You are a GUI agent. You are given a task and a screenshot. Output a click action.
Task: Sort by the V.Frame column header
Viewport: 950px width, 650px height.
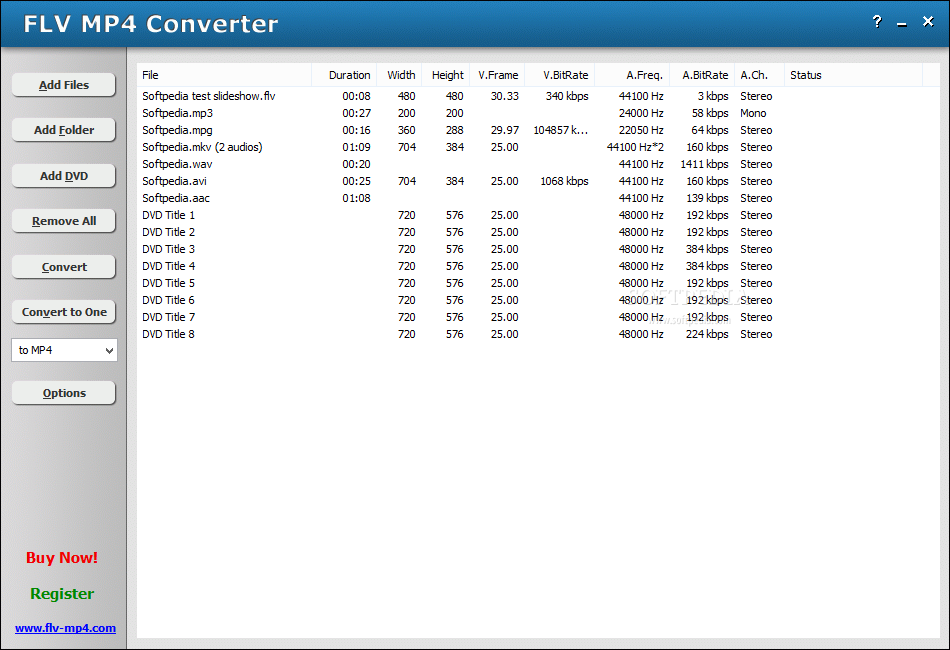(497, 75)
